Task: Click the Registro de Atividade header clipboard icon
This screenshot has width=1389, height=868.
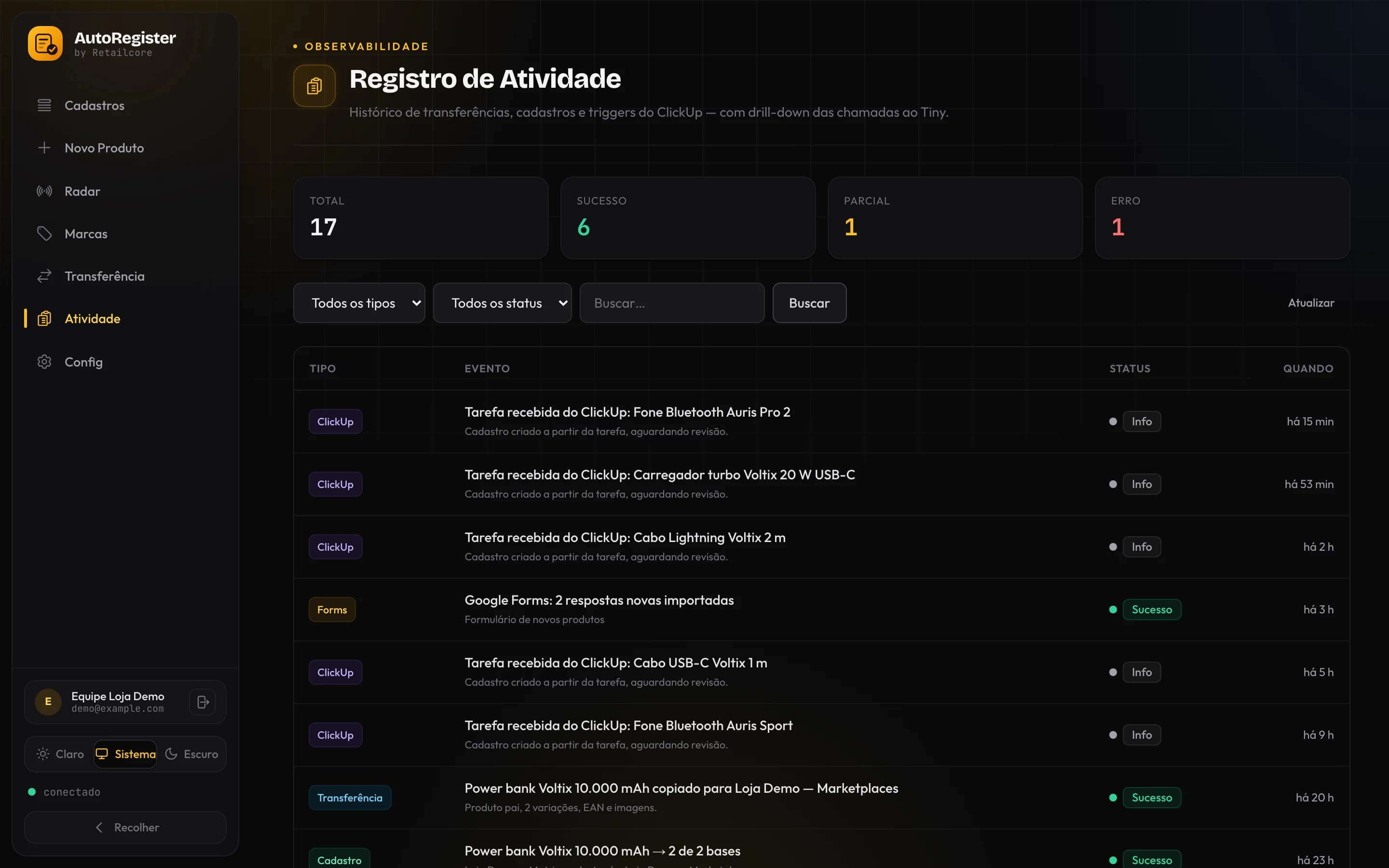Action: point(314,86)
